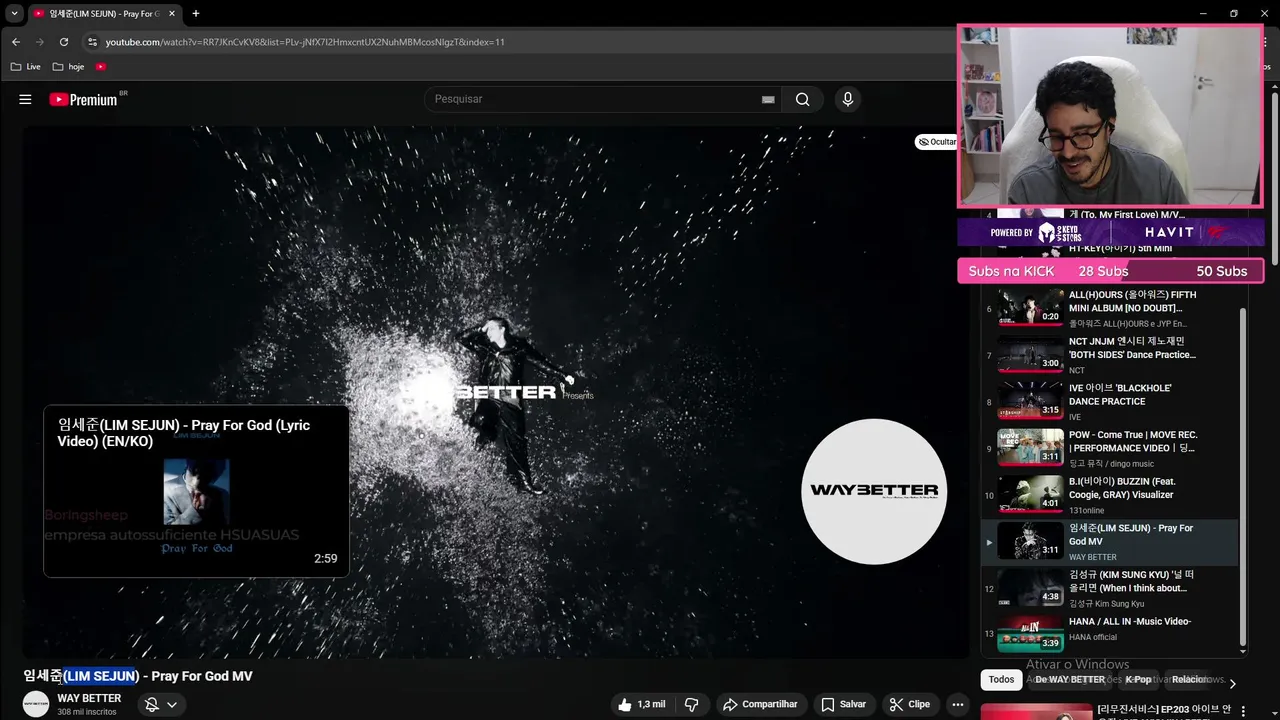Open the YouTube hamburger guide menu
Image resolution: width=1280 pixels, height=720 pixels.
(x=25, y=99)
